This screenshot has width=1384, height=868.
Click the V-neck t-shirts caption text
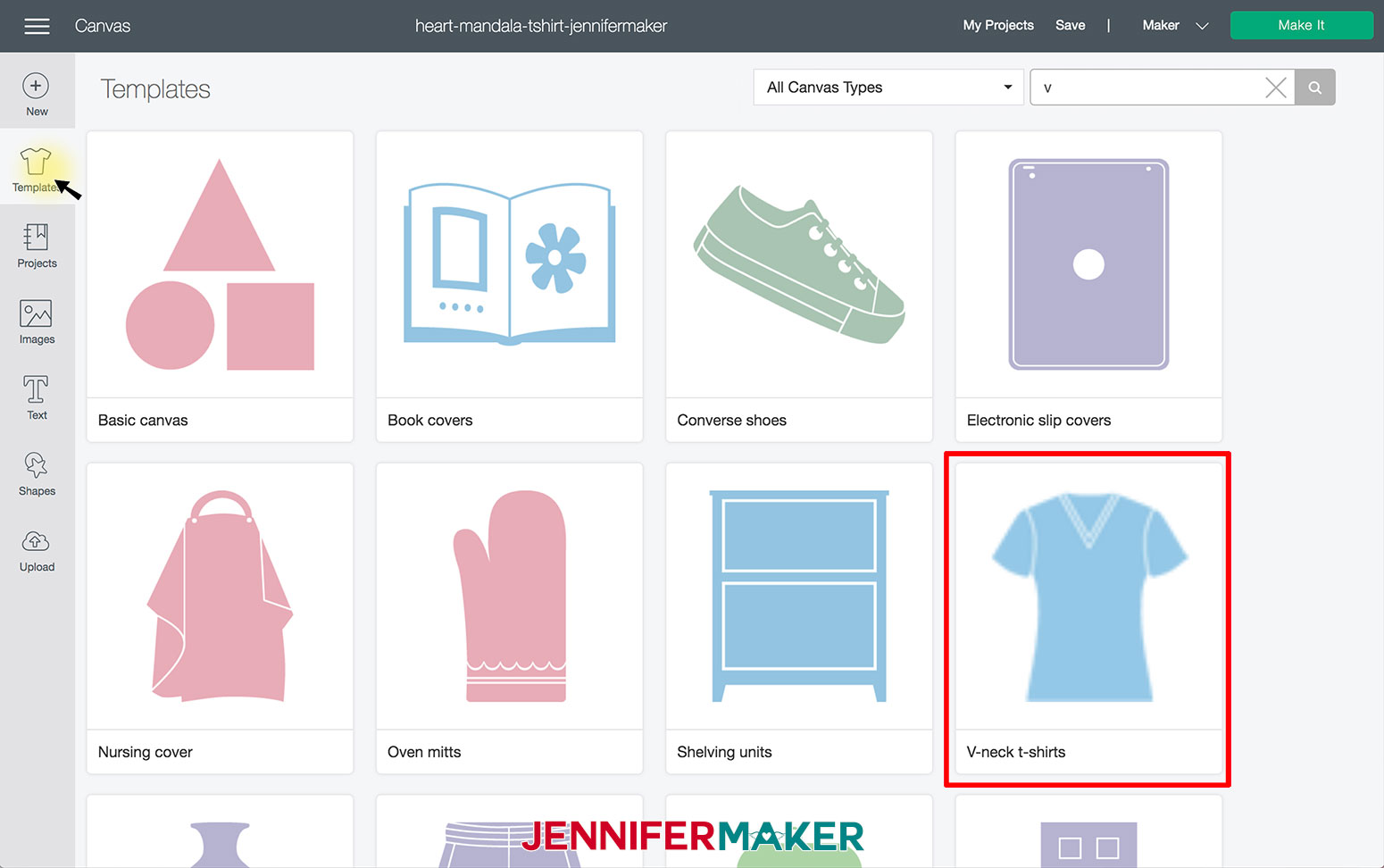point(1016,752)
